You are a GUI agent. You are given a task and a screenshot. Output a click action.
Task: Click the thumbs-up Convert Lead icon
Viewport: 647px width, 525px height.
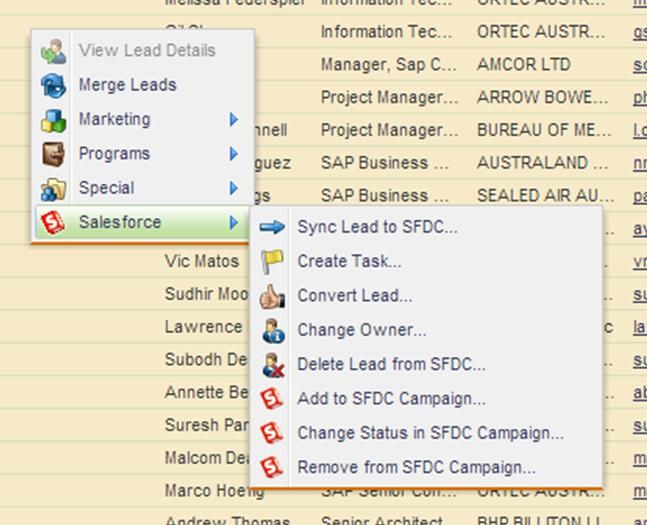click(x=272, y=296)
